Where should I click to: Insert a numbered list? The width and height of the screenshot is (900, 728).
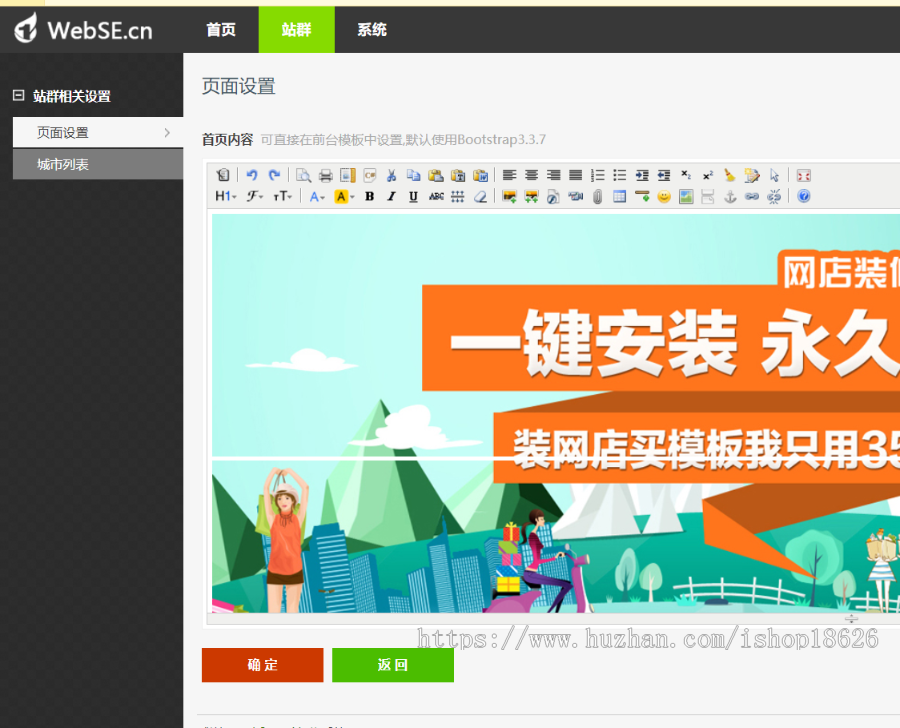(x=598, y=175)
